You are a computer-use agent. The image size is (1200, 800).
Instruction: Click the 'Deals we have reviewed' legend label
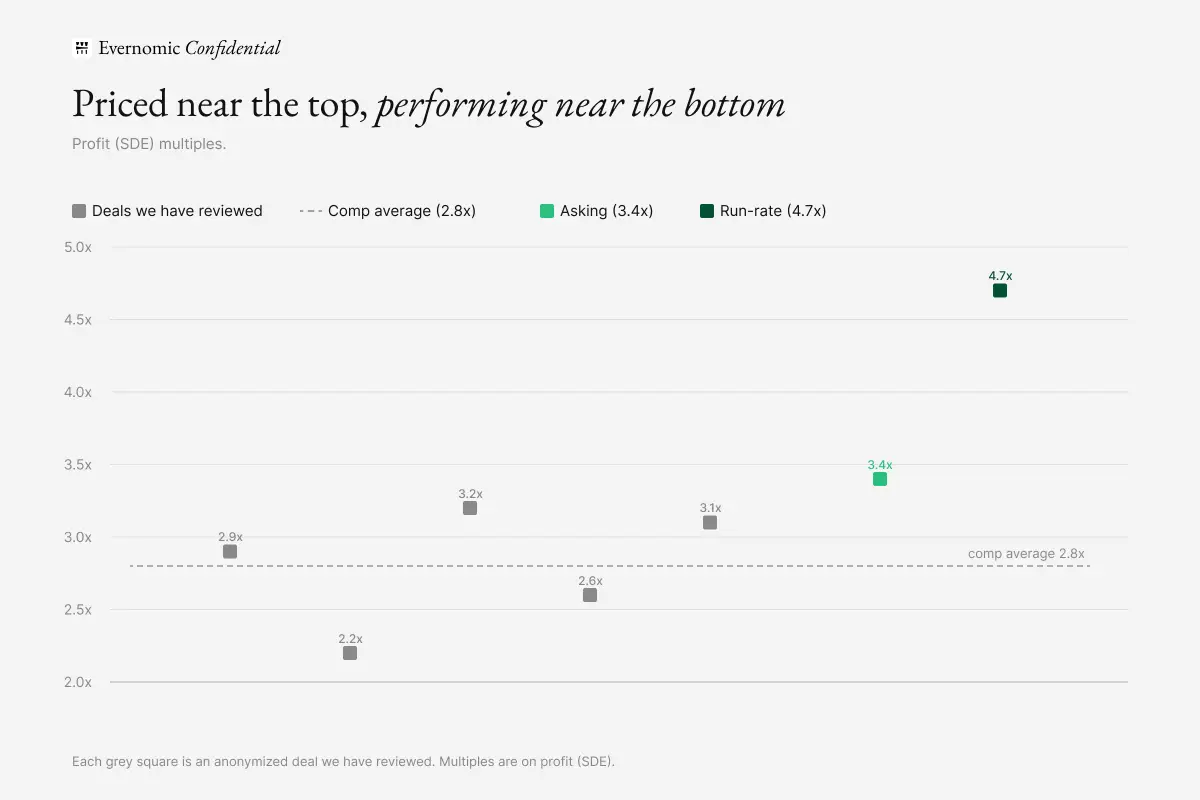pos(177,211)
